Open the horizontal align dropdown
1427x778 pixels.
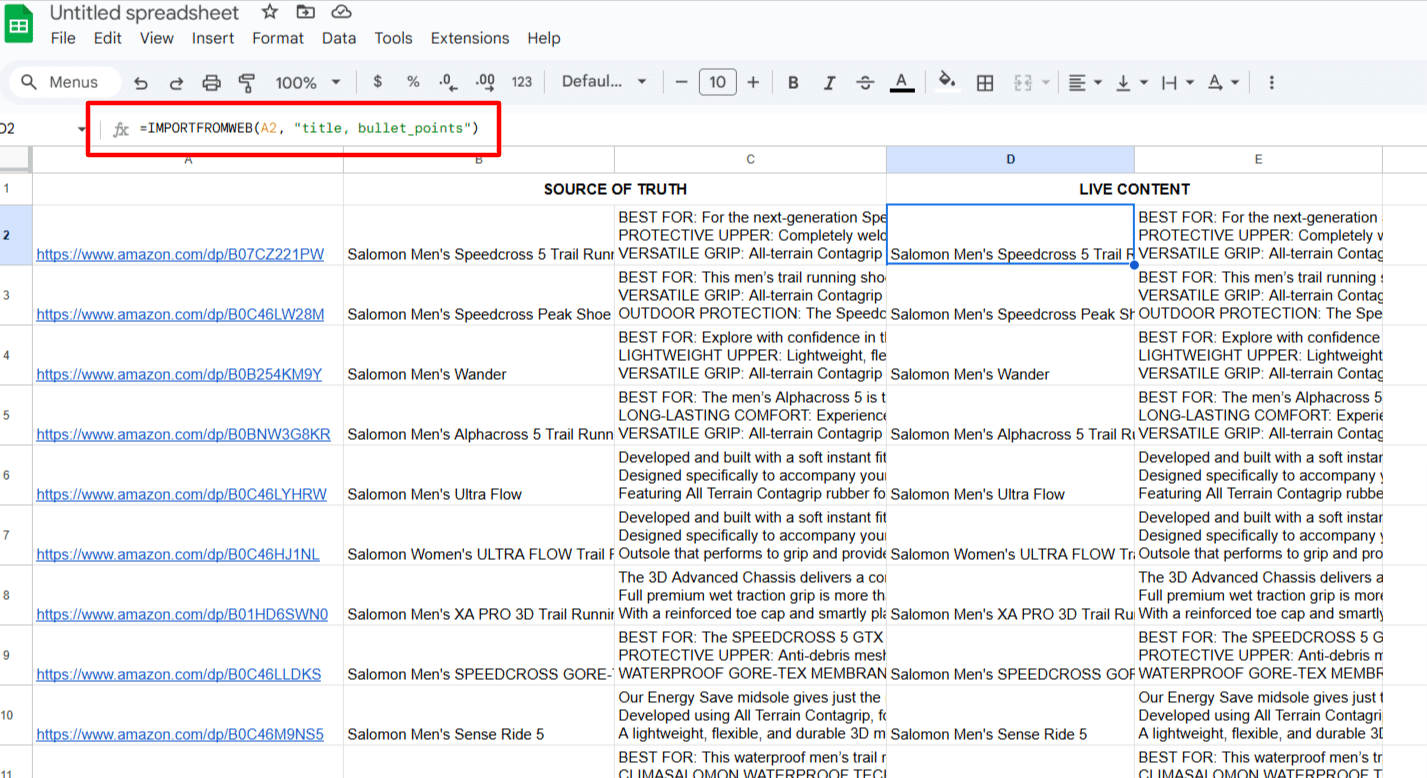tap(1084, 83)
